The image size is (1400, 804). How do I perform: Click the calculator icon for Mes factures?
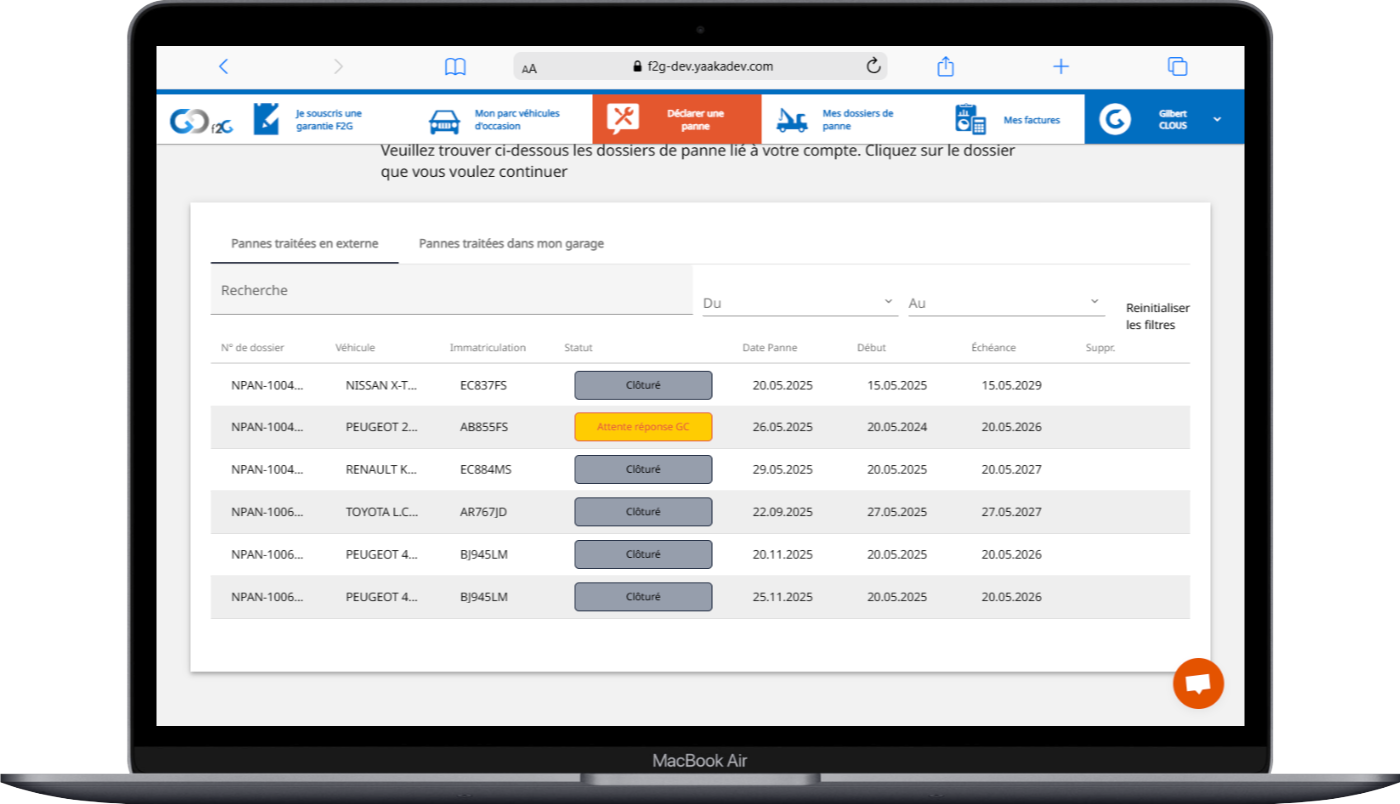[x=970, y=120]
